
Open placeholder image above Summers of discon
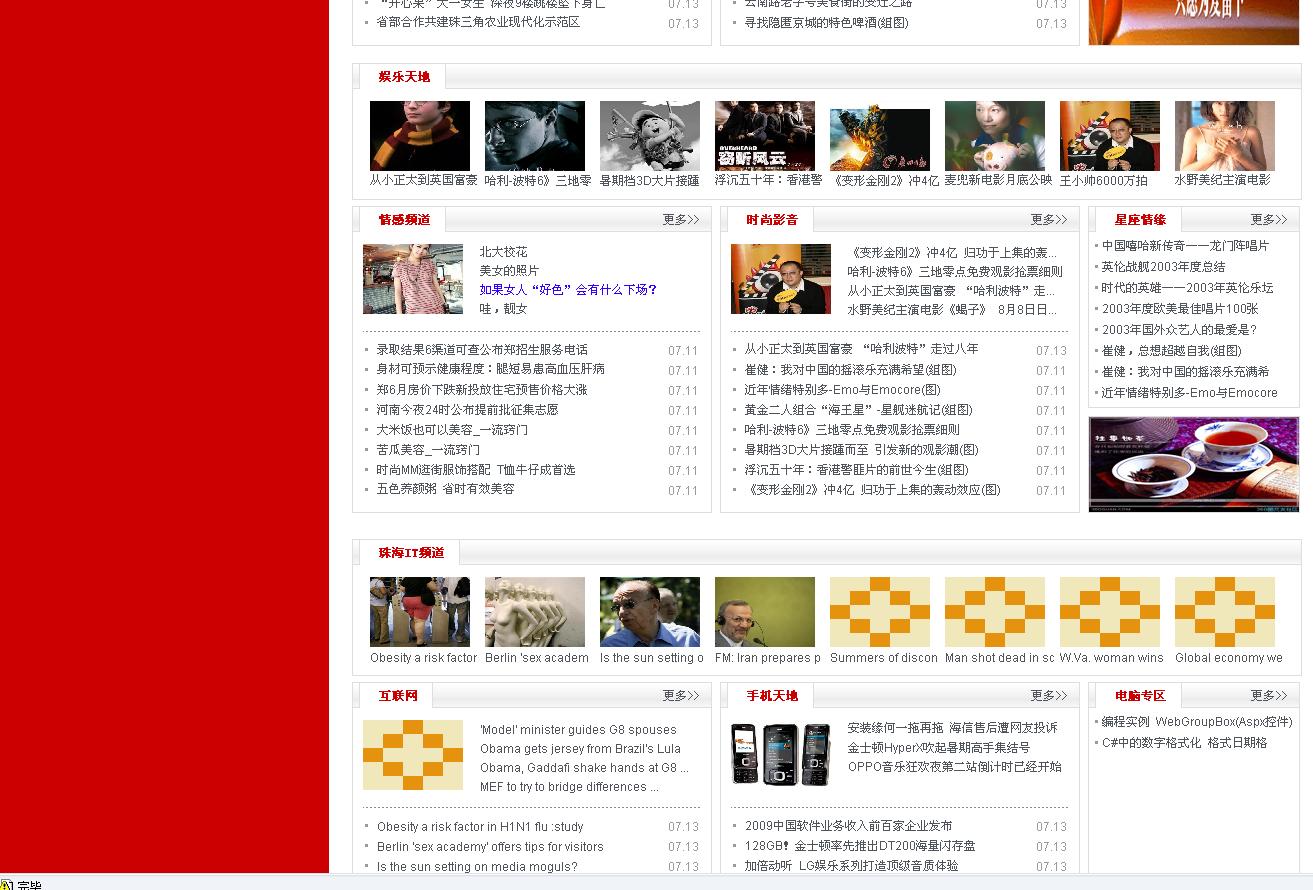coord(880,612)
